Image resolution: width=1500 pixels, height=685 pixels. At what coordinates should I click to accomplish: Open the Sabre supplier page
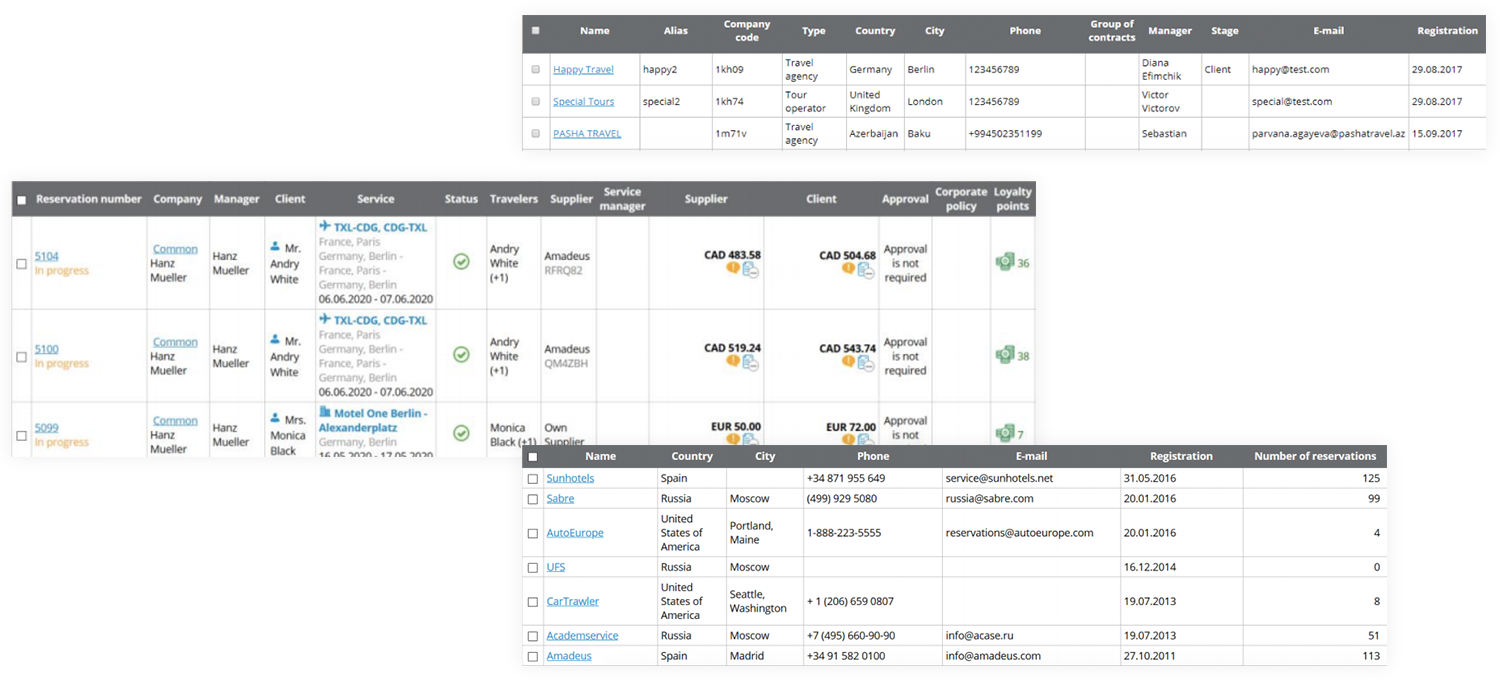559,498
